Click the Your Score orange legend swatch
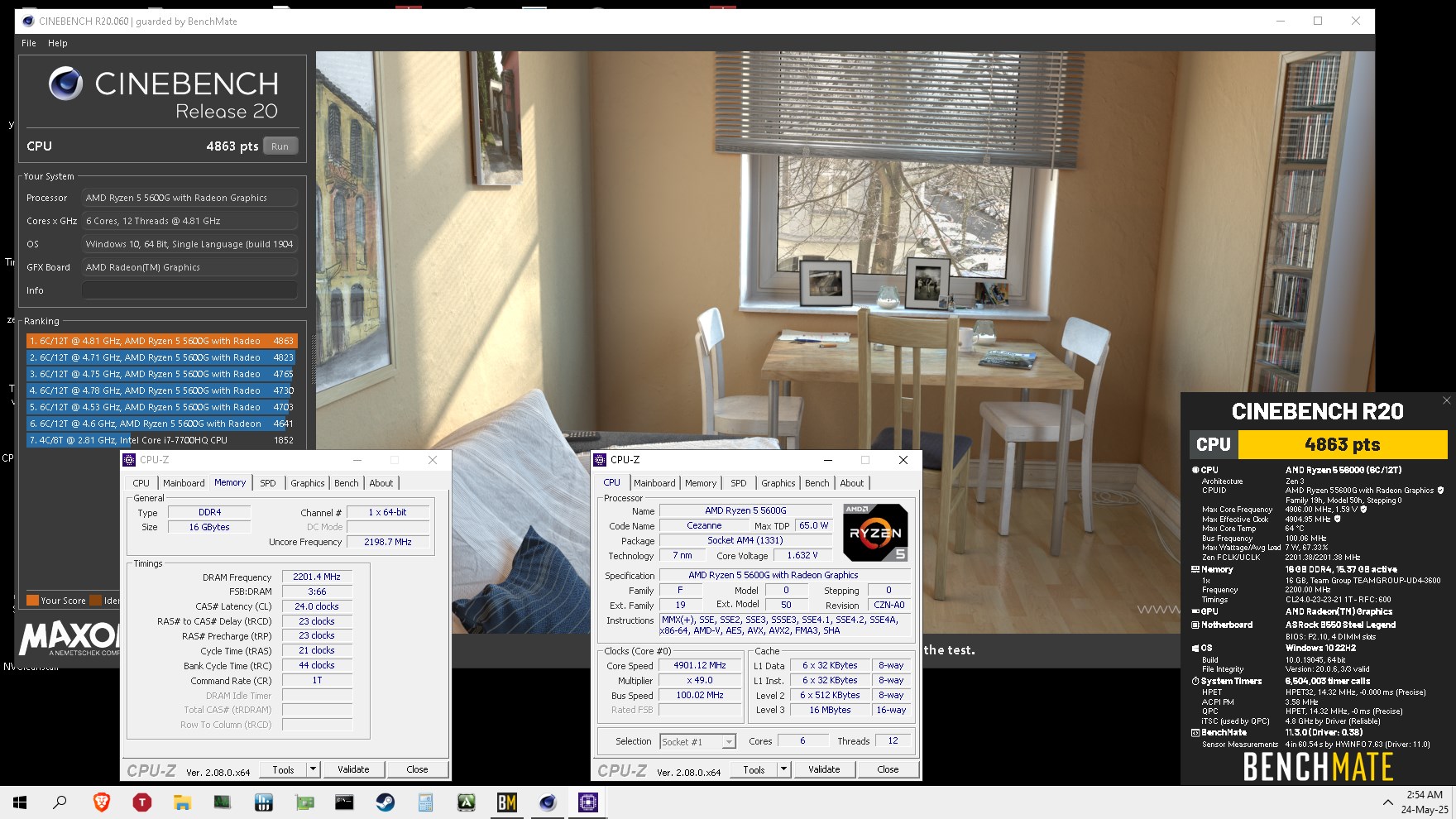 (x=32, y=601)
